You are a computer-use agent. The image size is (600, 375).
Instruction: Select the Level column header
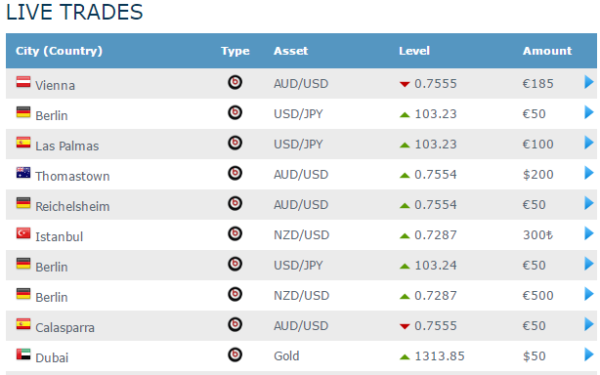[x=414, y=51]
